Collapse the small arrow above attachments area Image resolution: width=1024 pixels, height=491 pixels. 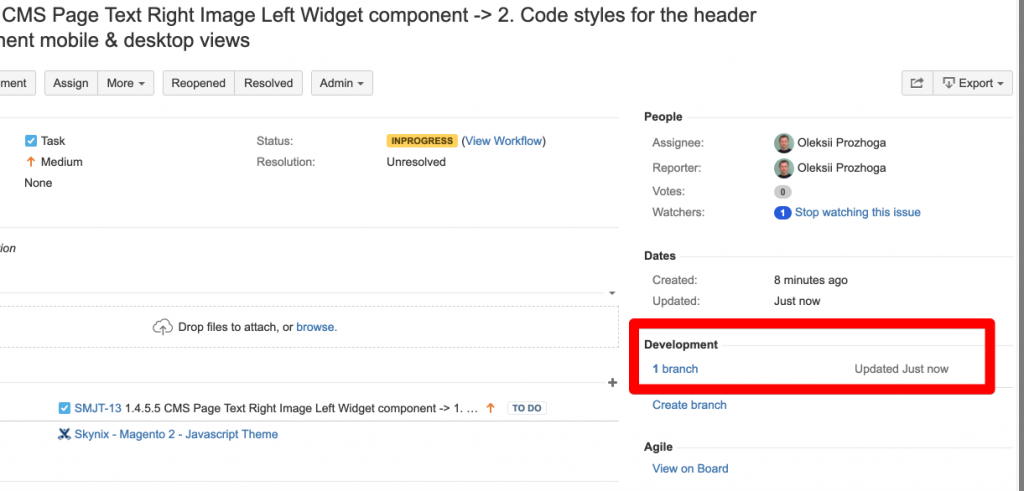612,293
